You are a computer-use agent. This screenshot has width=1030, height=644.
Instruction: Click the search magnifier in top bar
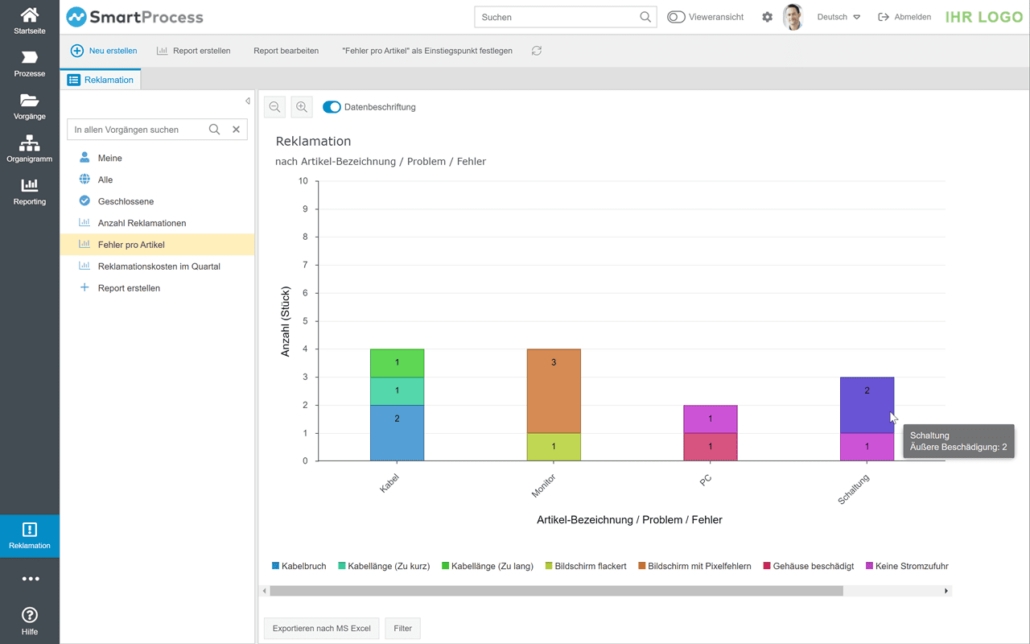coord(645,17)
